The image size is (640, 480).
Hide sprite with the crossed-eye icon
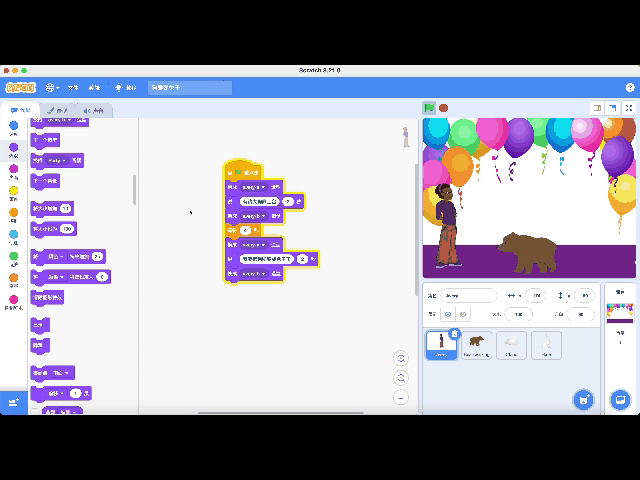[463, 314]
